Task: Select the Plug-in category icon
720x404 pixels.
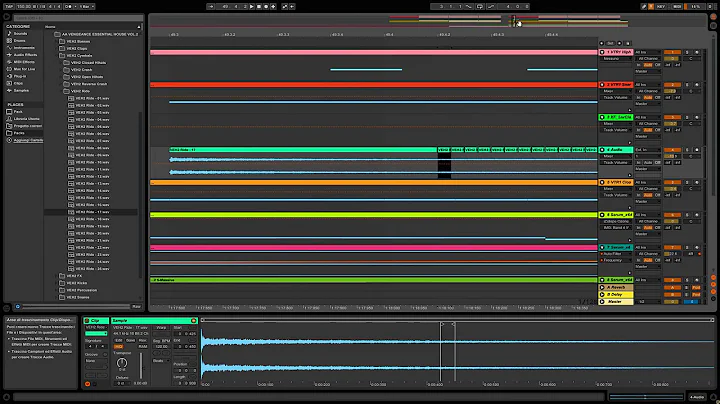Action: pyautogui.click(x=9, y=76)
